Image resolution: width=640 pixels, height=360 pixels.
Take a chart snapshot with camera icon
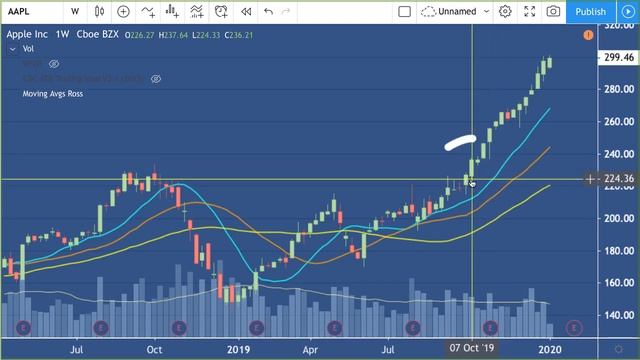553,11
